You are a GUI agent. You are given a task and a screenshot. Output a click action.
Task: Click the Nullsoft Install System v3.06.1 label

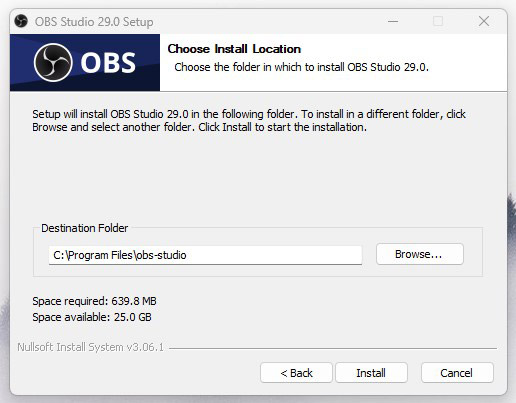click(91, 347)
